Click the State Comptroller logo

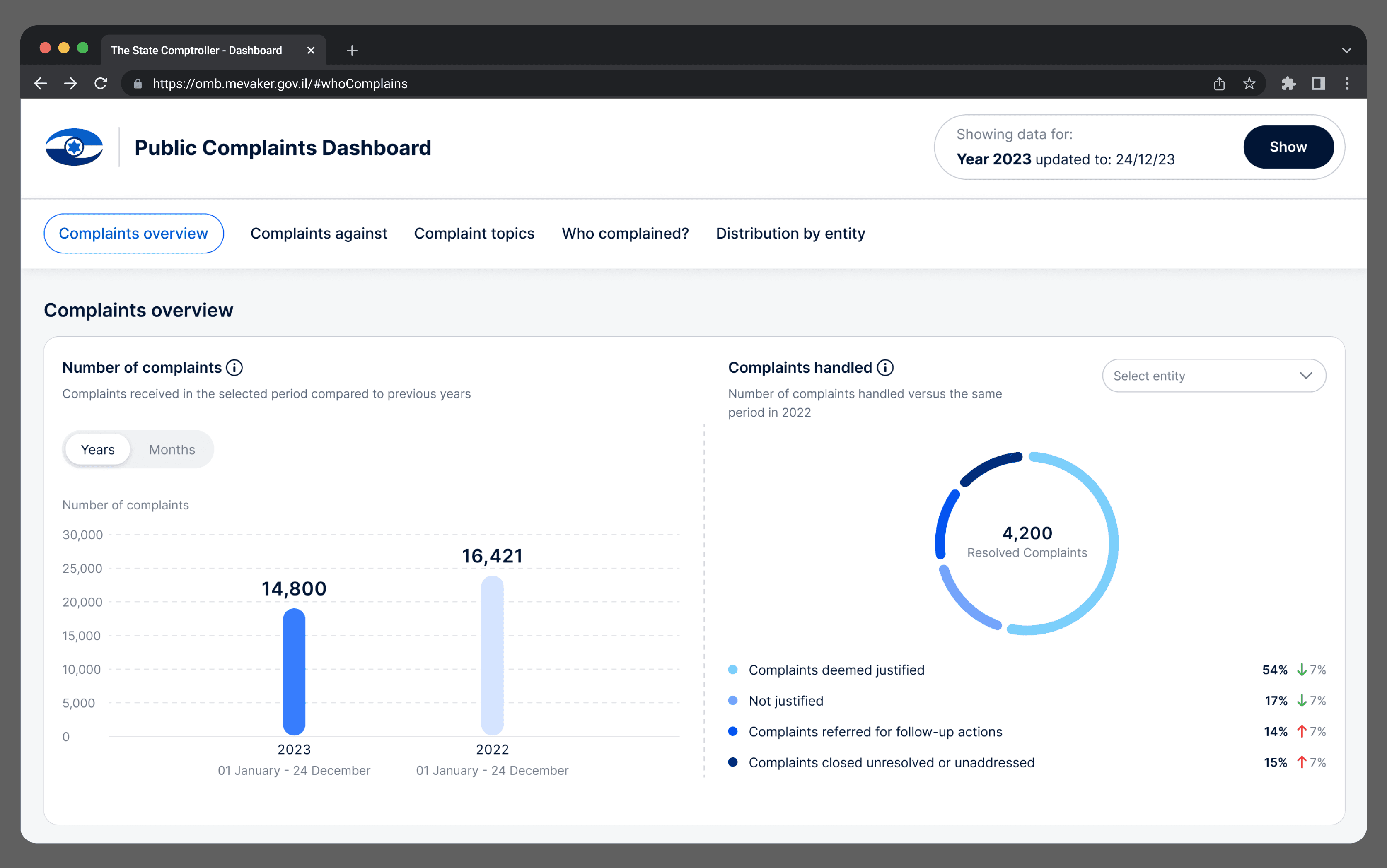74,147
